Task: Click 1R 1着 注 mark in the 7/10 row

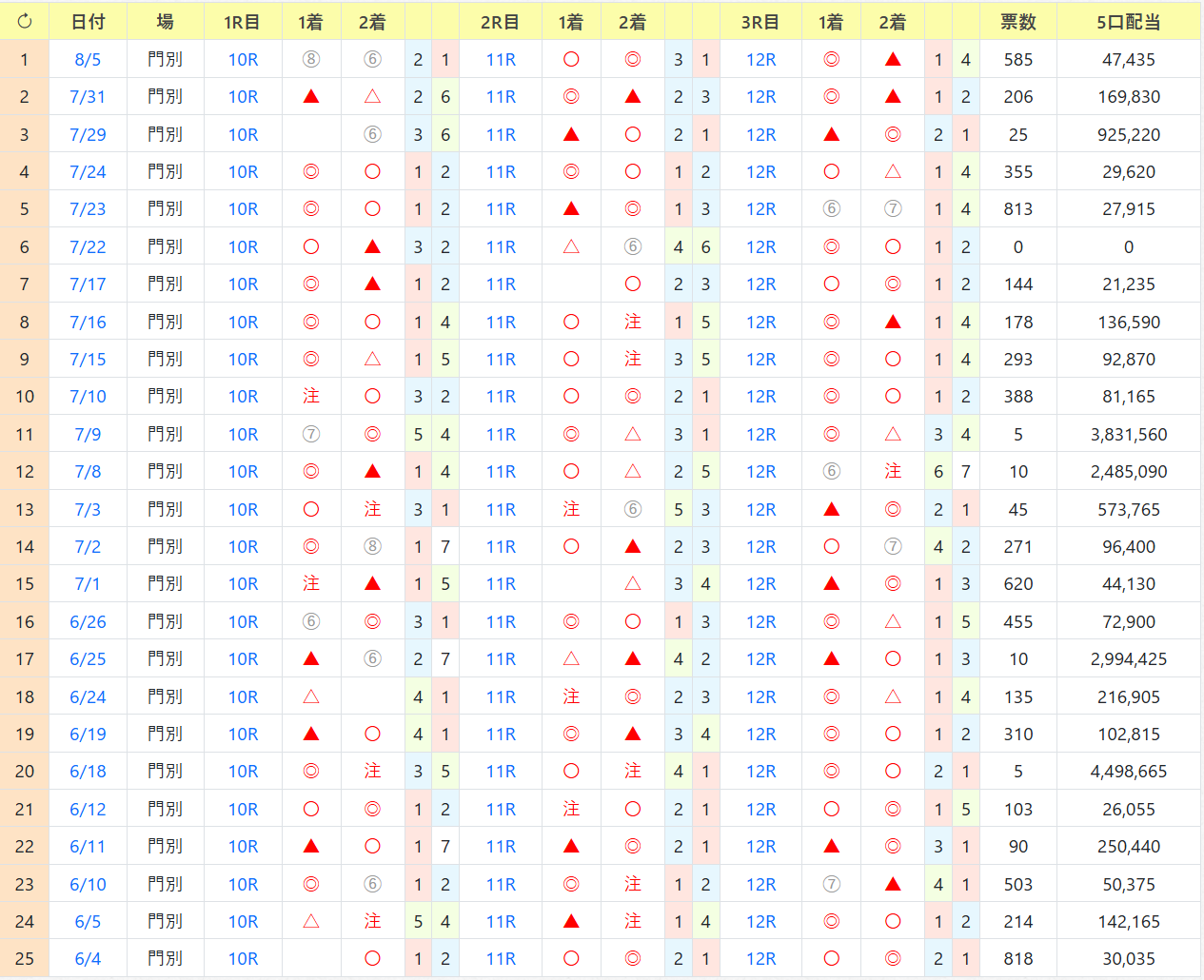Action: pyautogui.click(x=311, y=397)
